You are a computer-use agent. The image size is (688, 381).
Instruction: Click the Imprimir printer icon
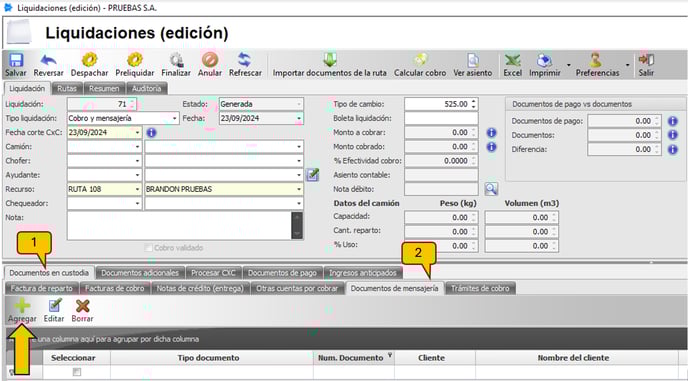tap(544, 60)
